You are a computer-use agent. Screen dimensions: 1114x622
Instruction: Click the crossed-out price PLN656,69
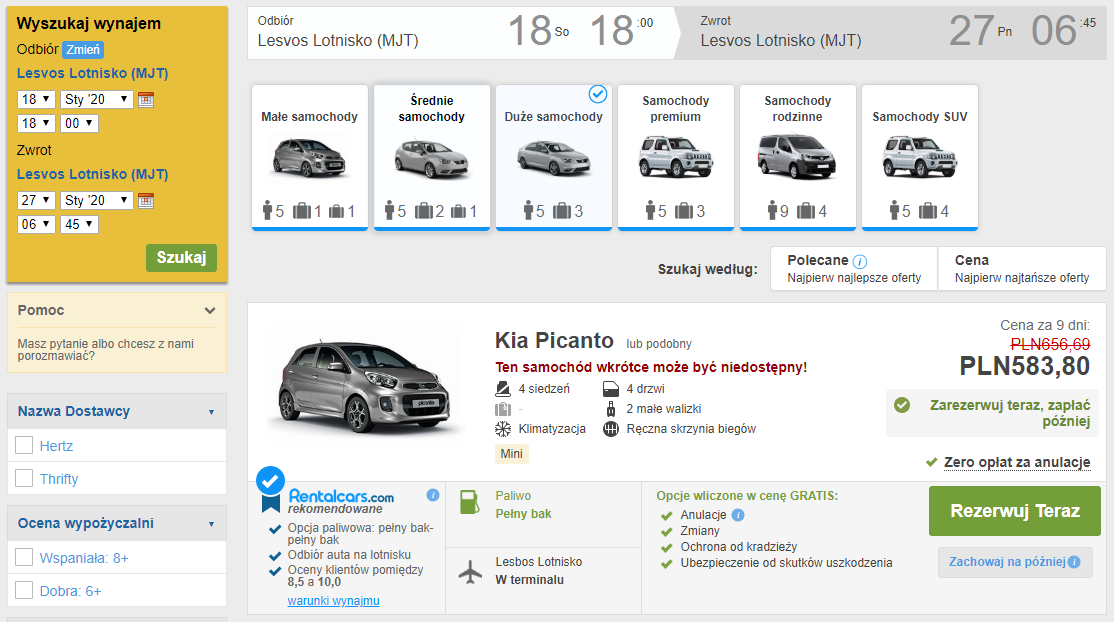click(x=1050, y=344)
